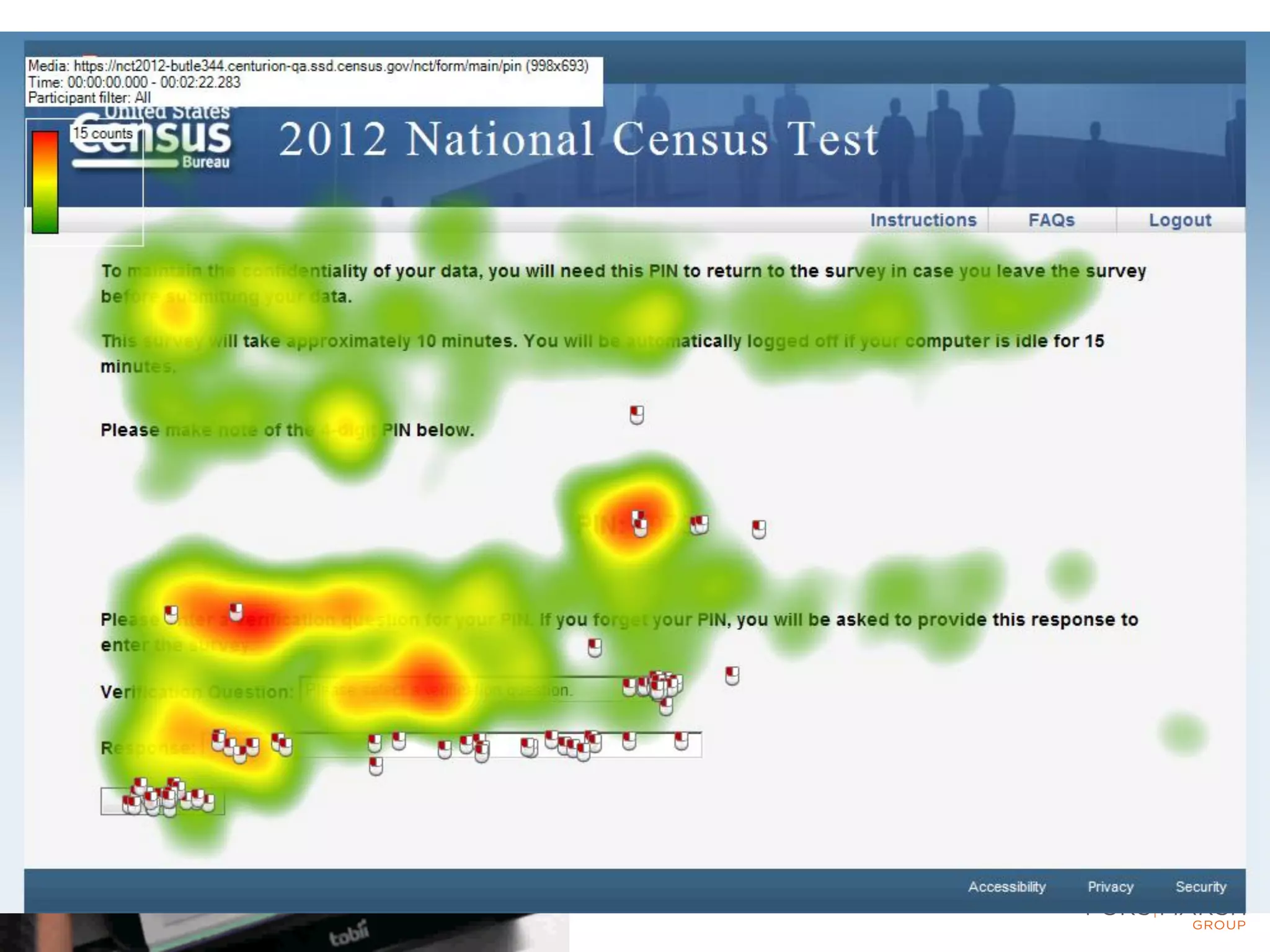Open the Instructions menu item
This screenshot has width=1270, height=952.
923,220
